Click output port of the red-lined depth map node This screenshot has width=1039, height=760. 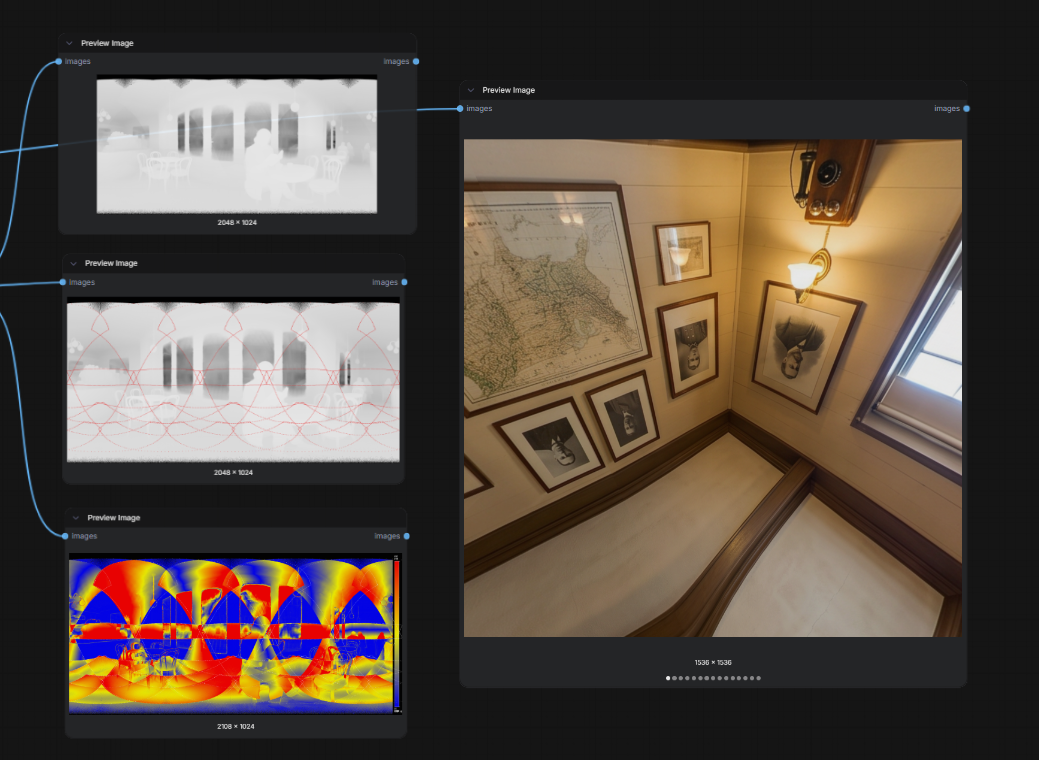click(404, 282)
